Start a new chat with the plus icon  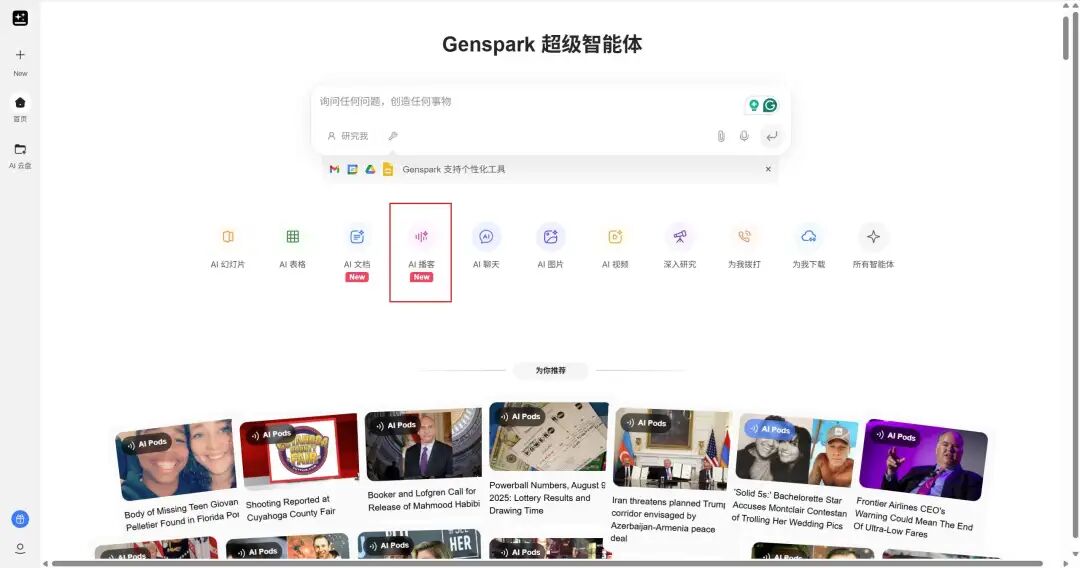pyautogui.click(x=20, y=55)
